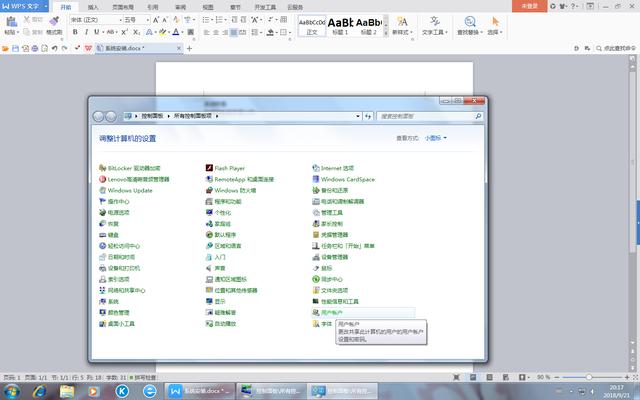Switch to the Page Layout ribbon tab
This screenshot has width=640, height=400.
123,7
